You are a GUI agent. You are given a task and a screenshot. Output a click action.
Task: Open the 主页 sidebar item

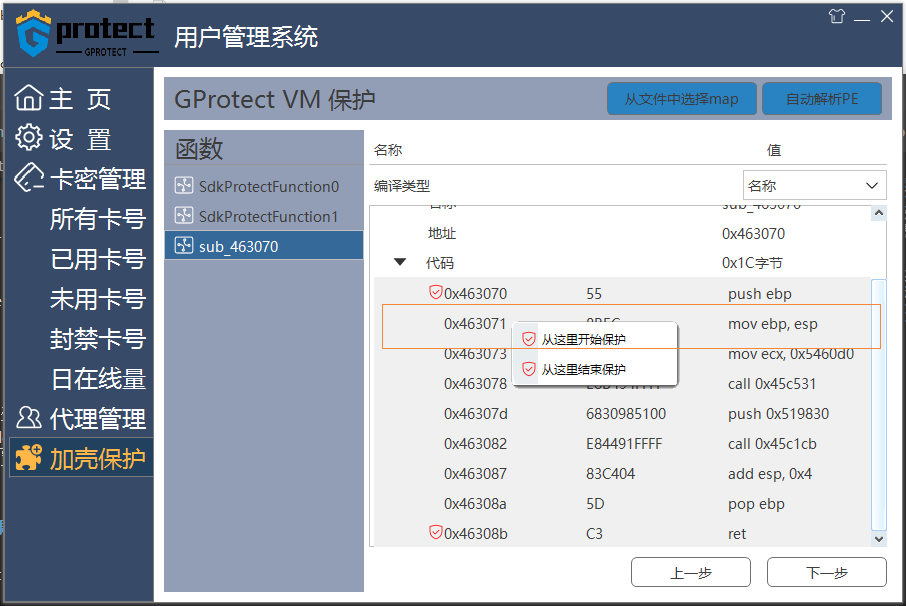(x=80, y=98)
